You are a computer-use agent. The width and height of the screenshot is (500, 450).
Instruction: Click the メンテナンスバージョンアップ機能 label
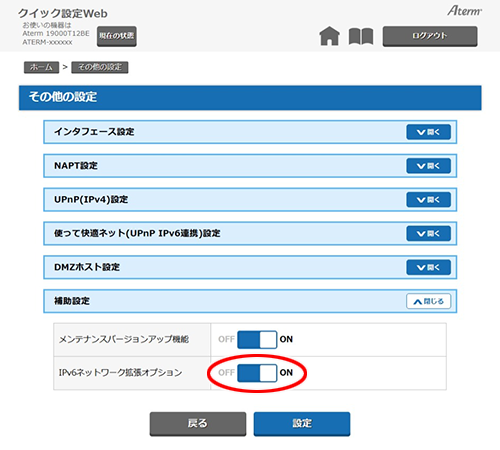(x=124, y=339)
